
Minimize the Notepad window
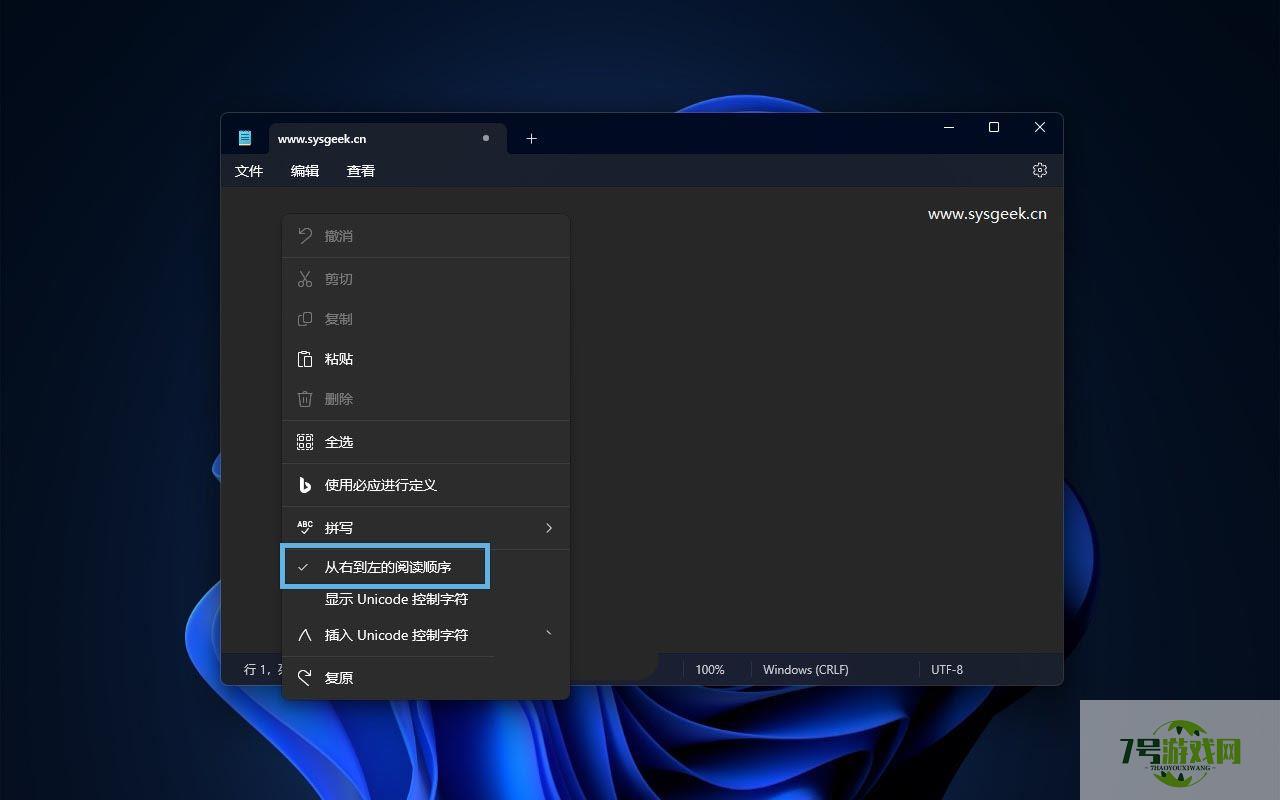pyautogui.click(x=949, y=127)
